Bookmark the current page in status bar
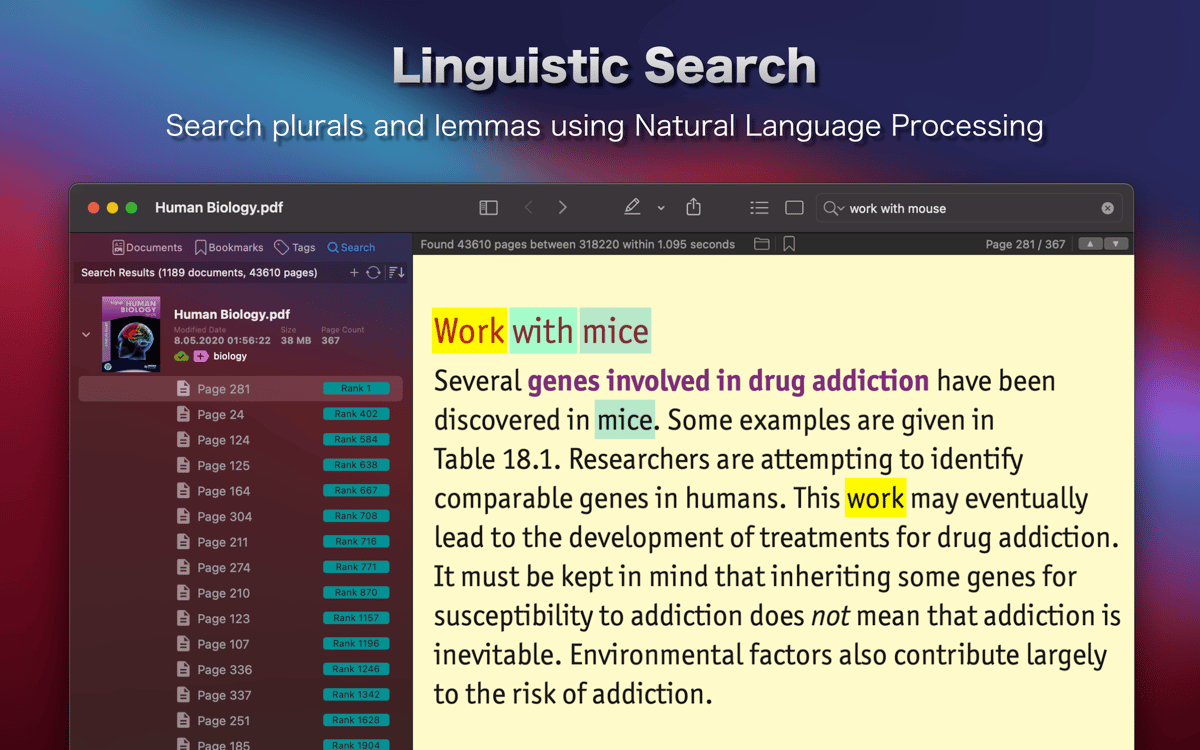 [x=789, y=244]
